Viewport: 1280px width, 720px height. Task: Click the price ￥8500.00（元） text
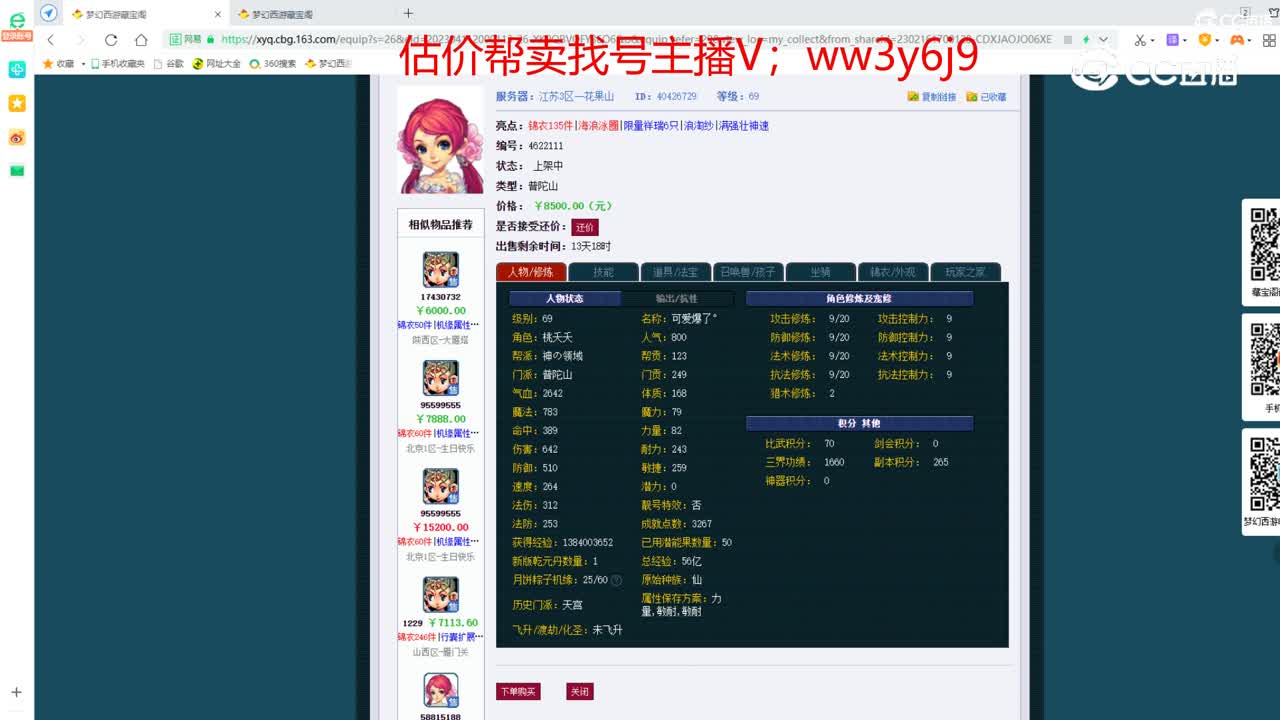573,206
